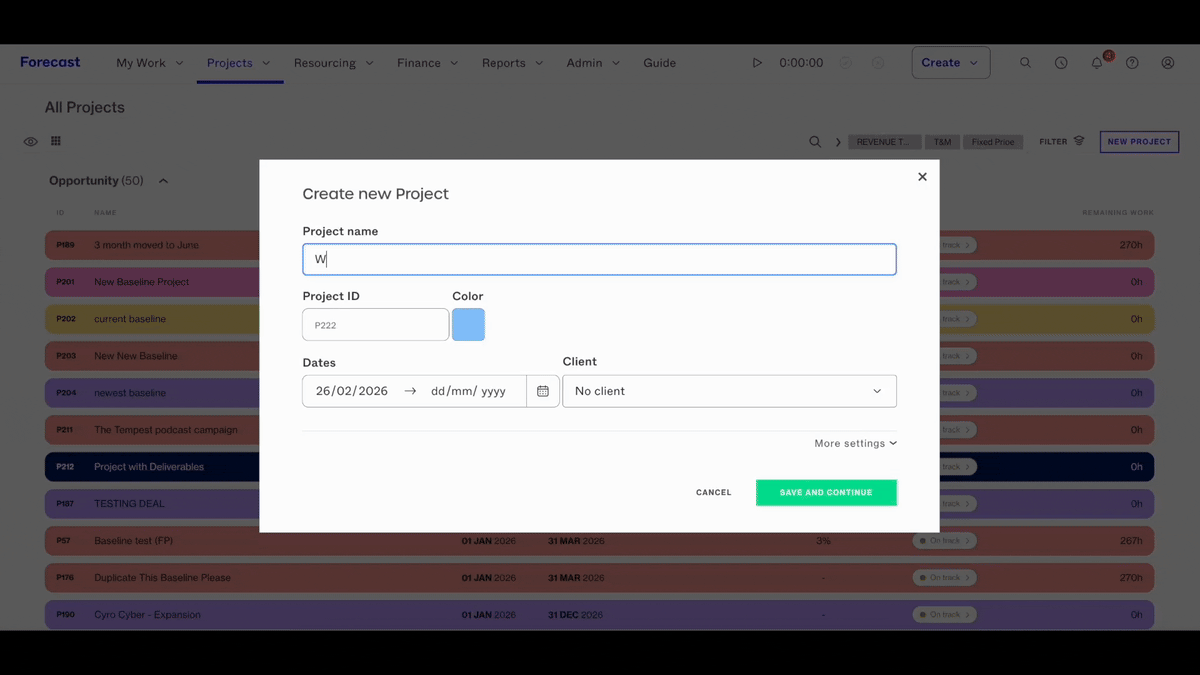Open the Create dropdown button
This screenshot has width=1200, height=675.
pyautogui.click(x=951, y=62)
